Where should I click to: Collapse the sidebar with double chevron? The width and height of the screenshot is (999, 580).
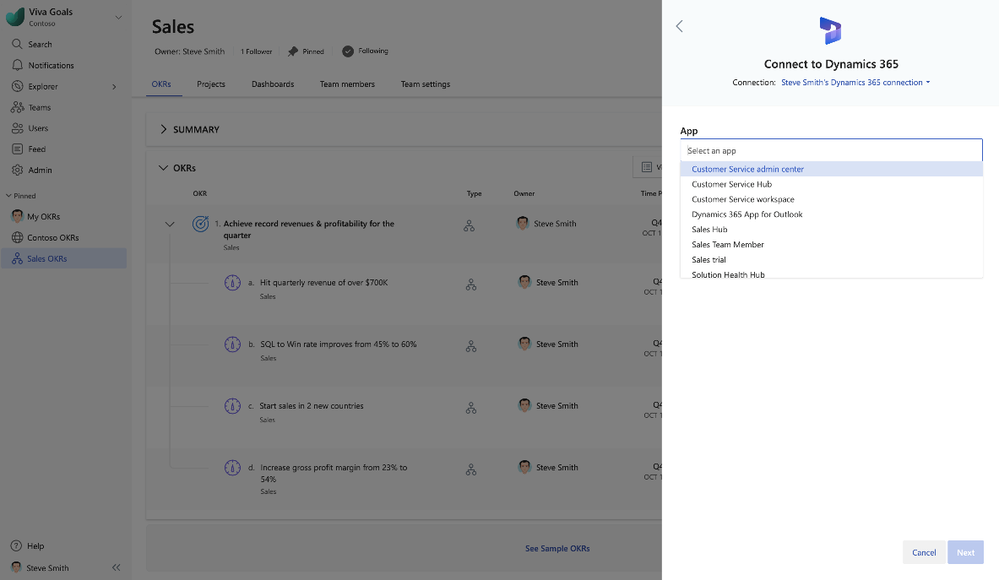[x=116, y=567]
